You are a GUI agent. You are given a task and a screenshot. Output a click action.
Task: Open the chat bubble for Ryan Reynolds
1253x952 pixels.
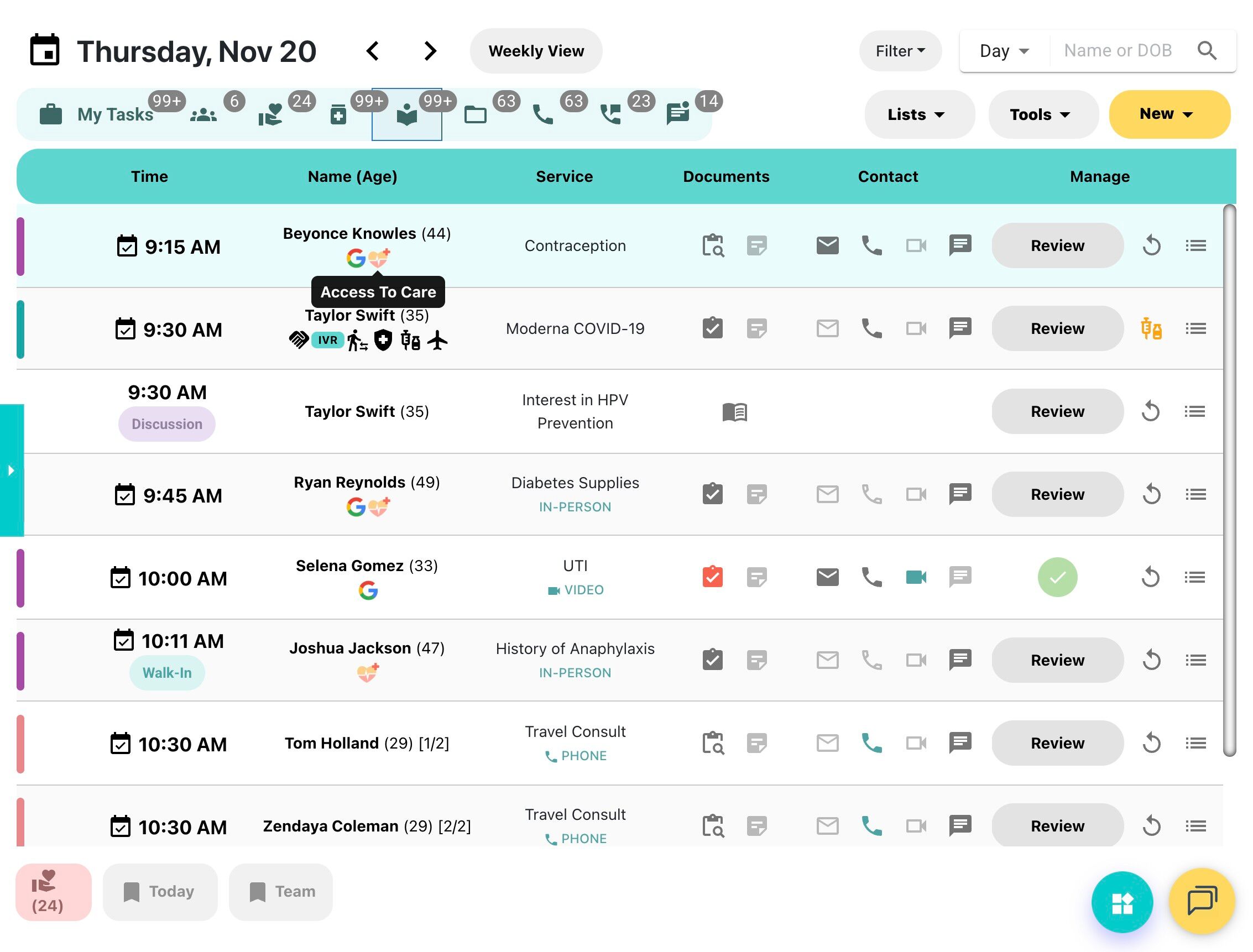click(x=960, y=494)
